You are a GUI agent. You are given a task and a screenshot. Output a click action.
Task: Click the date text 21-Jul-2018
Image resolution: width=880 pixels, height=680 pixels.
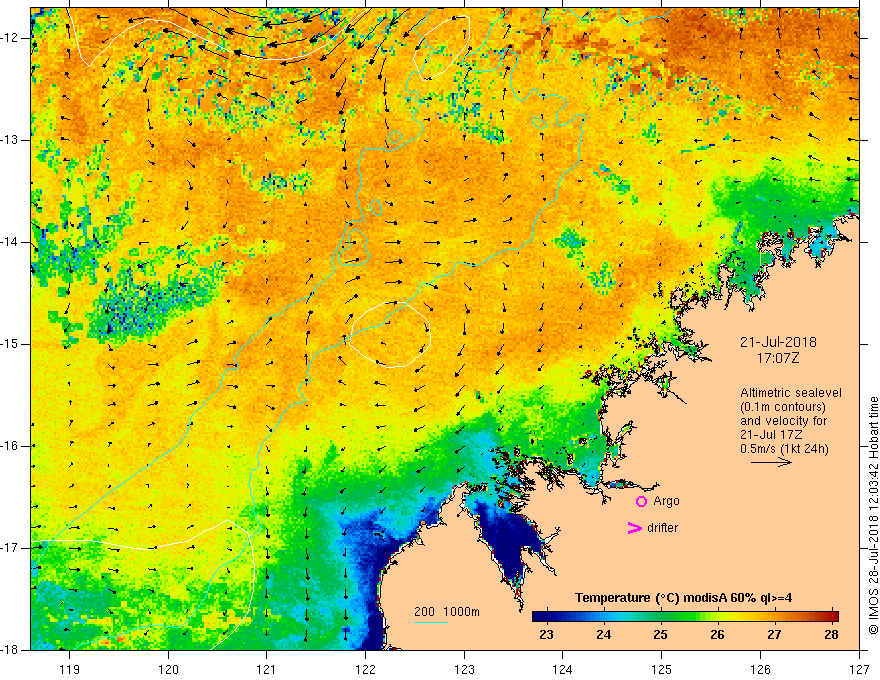pos(778,342)
